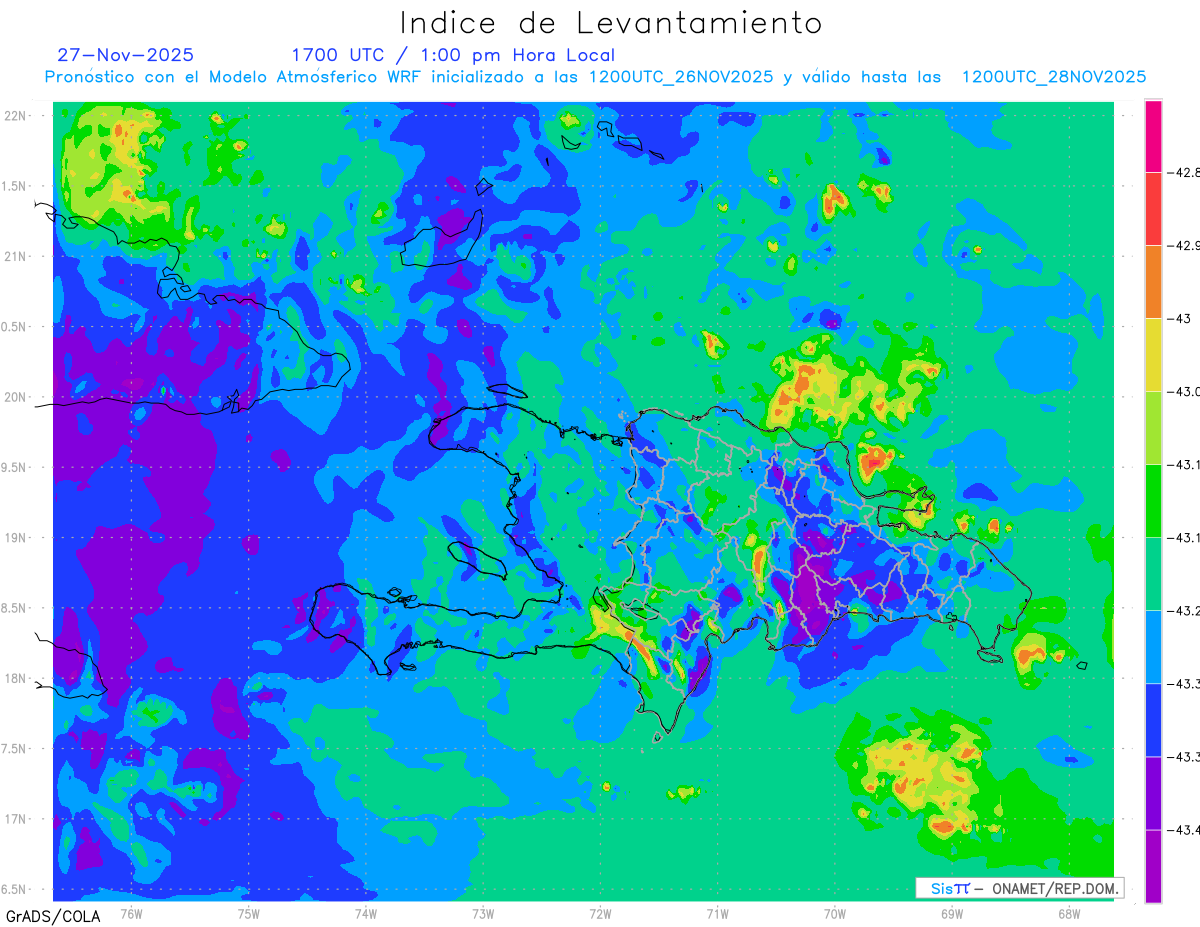
Task: Click the '19N' latitude label
Action: 15,538
